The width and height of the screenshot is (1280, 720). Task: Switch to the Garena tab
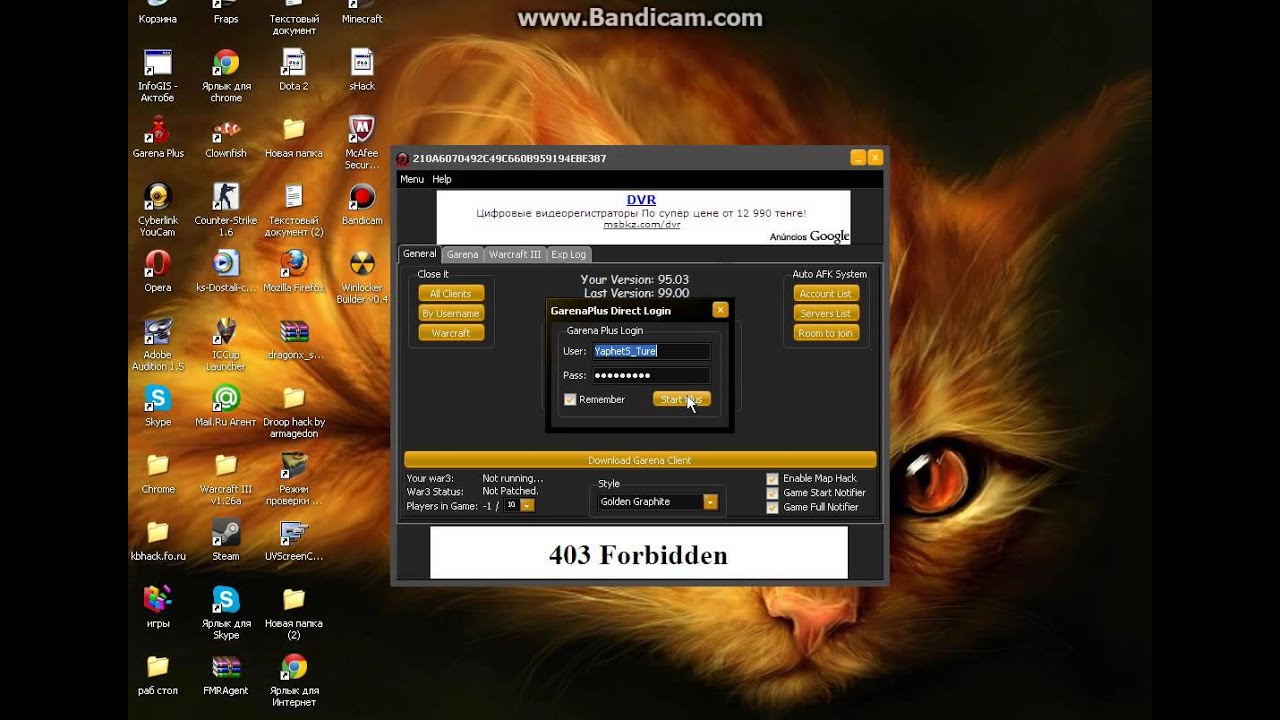click(462, 255)
